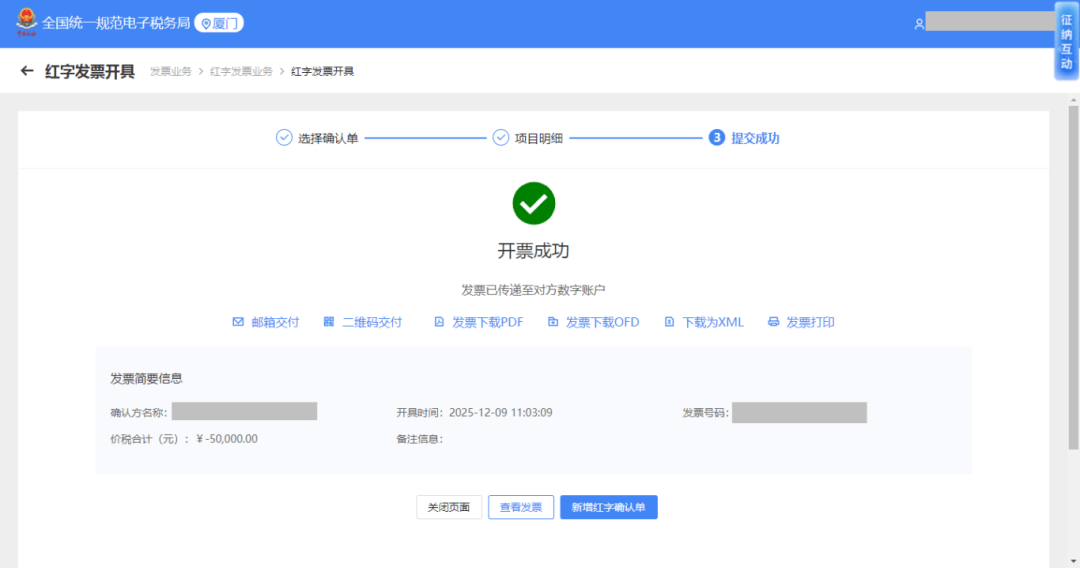Click the 发票下载PDF file icon
Screen dimensions: 1080x568
[439, 322]
